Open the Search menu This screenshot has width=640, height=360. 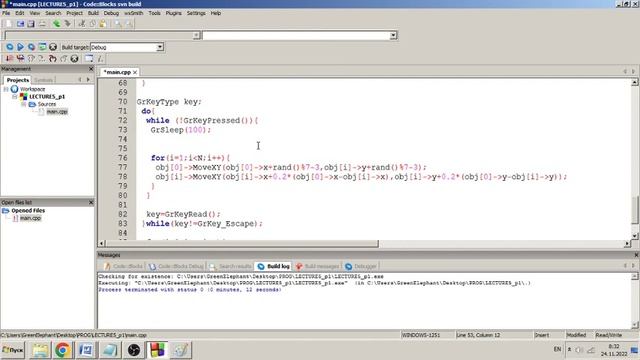tap(53, 13)
